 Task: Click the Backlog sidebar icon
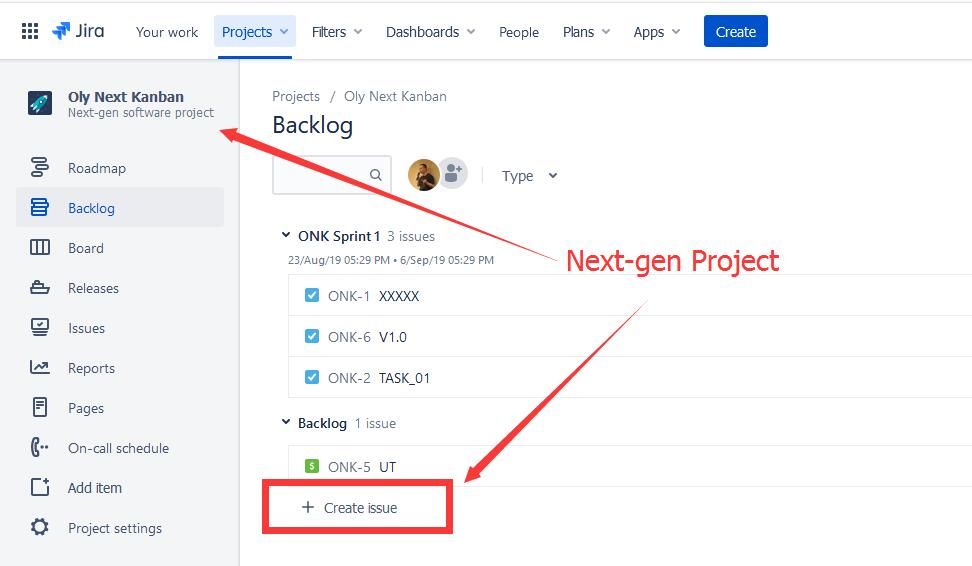(x=40, y=208)
